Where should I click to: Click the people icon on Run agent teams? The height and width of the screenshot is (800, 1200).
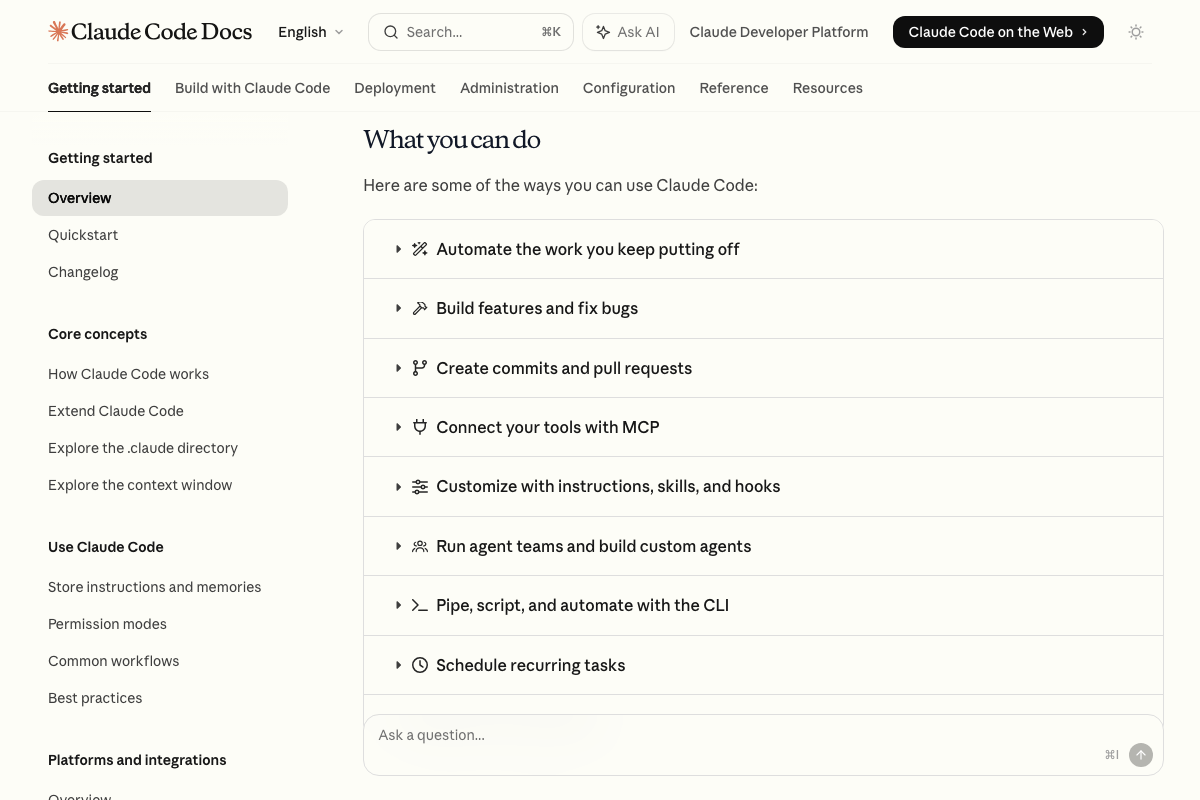pyautogui.click(x=420, y=546)
